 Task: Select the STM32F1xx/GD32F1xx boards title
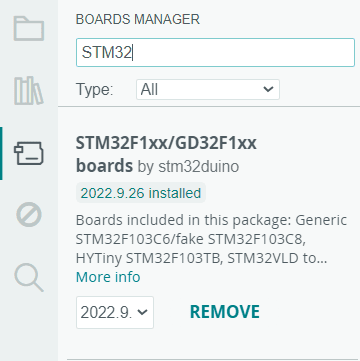pos(166,154)
